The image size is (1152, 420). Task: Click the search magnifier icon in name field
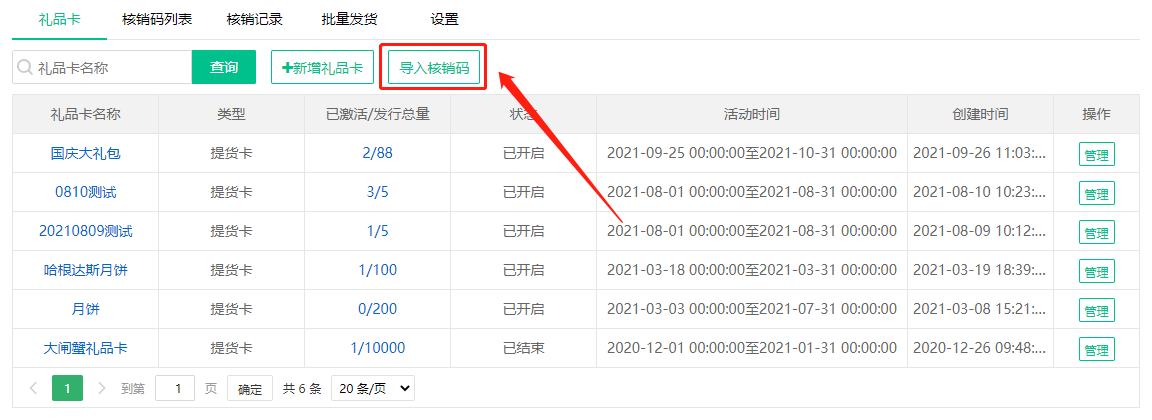25,68
